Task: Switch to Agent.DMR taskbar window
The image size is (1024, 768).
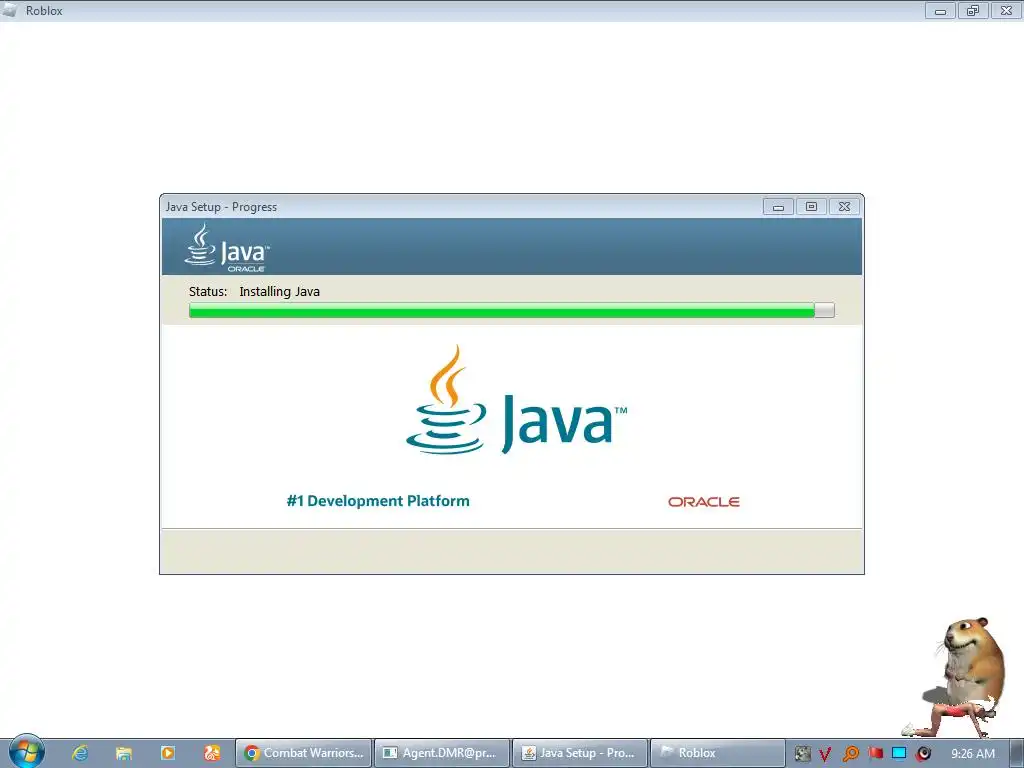Action: point(442,753)
